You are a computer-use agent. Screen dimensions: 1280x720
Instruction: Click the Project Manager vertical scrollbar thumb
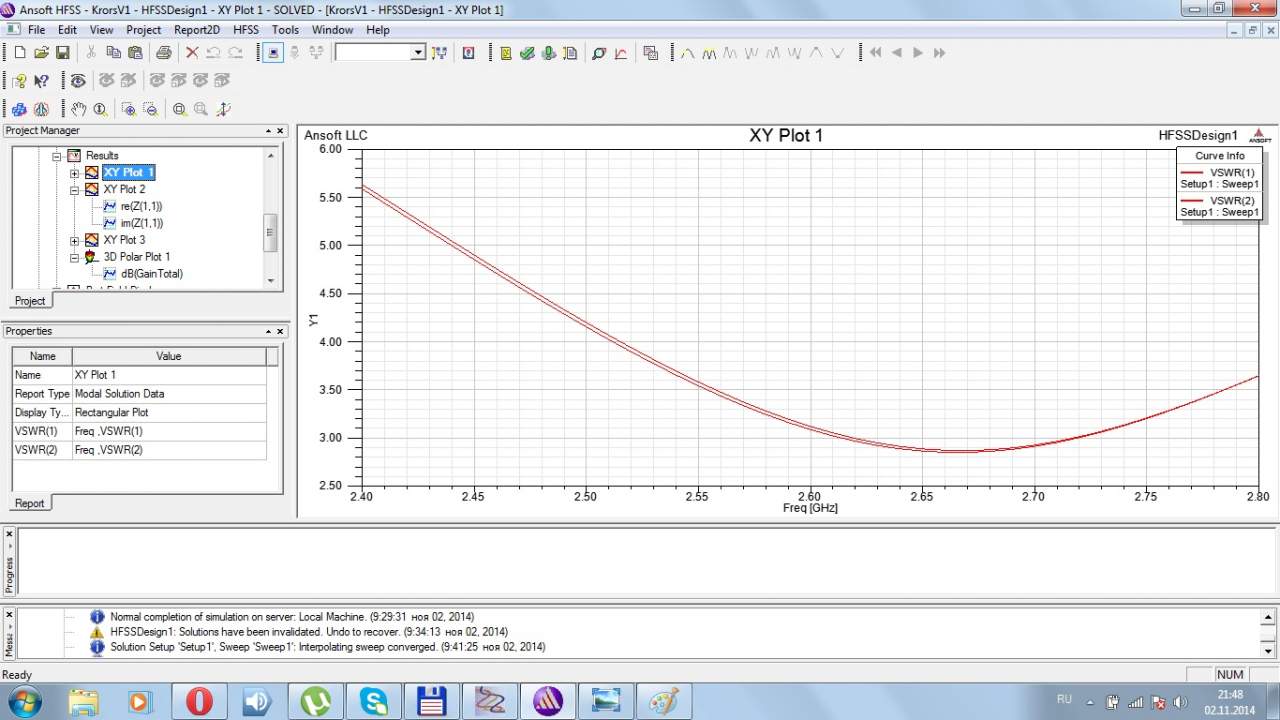(269, 231)
